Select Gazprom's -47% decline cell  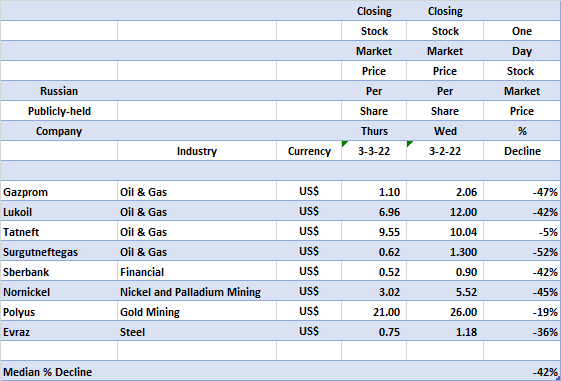[x=522, y=192]
